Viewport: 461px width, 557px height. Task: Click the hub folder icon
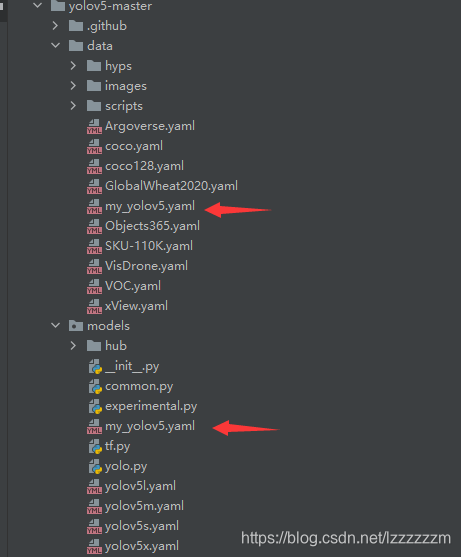point(94,346)
